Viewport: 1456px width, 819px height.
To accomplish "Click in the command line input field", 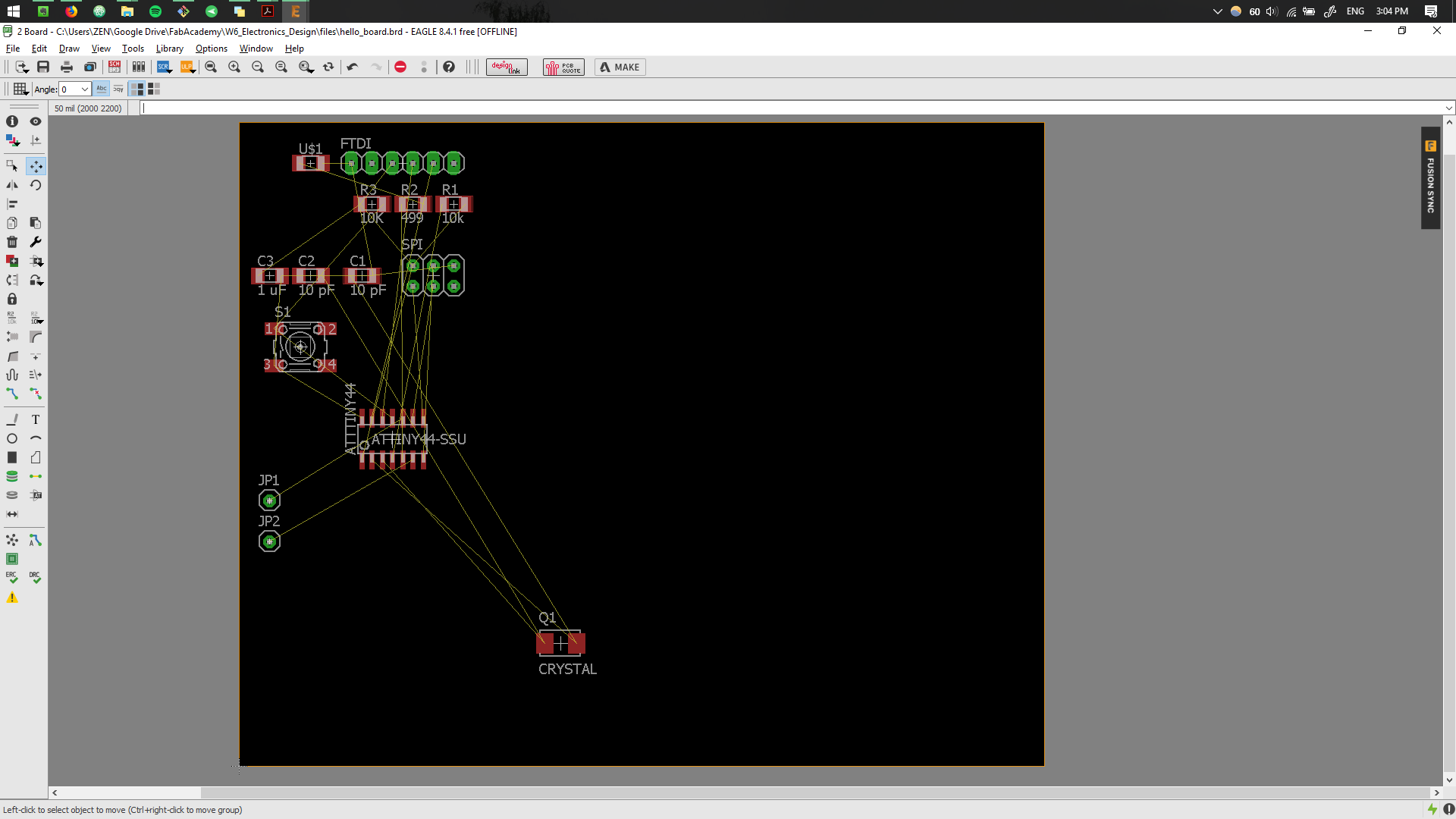I will [x=792, y=108].
